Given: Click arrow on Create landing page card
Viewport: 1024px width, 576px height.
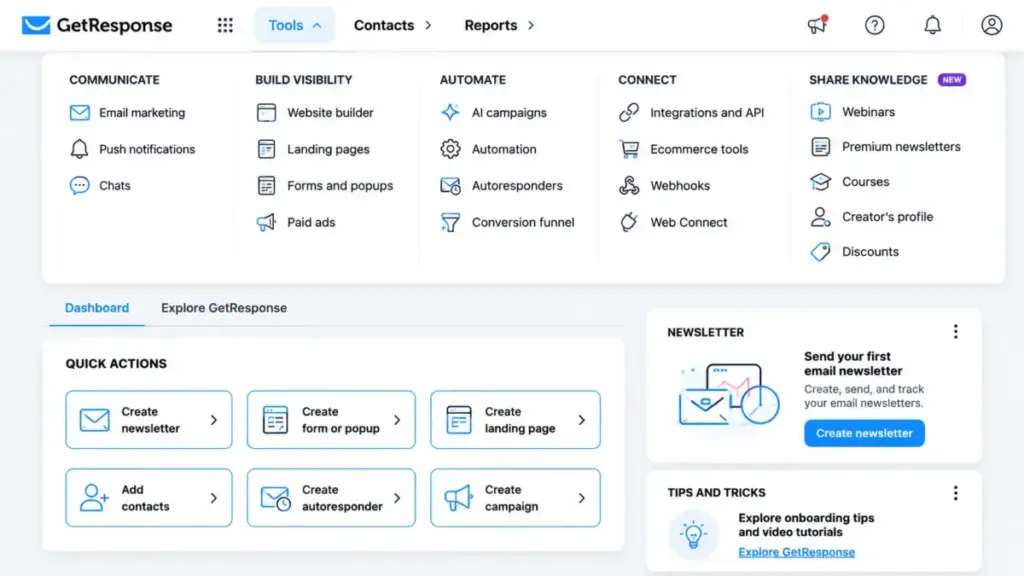Looking at the screenshot, I should click(x=581, y=420).
